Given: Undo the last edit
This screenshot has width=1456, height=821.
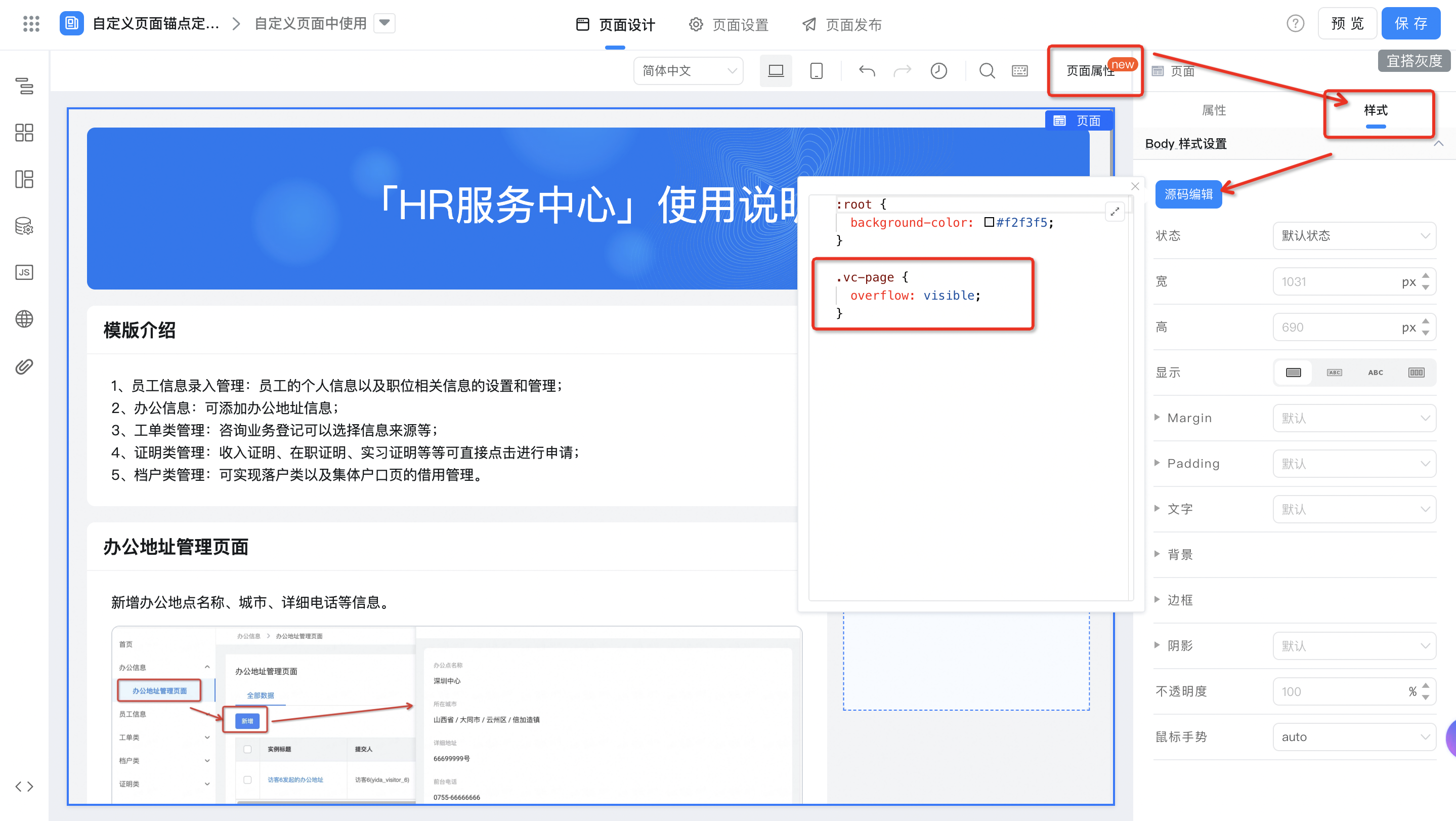Looking at the screenshot, I should (867, 71).
